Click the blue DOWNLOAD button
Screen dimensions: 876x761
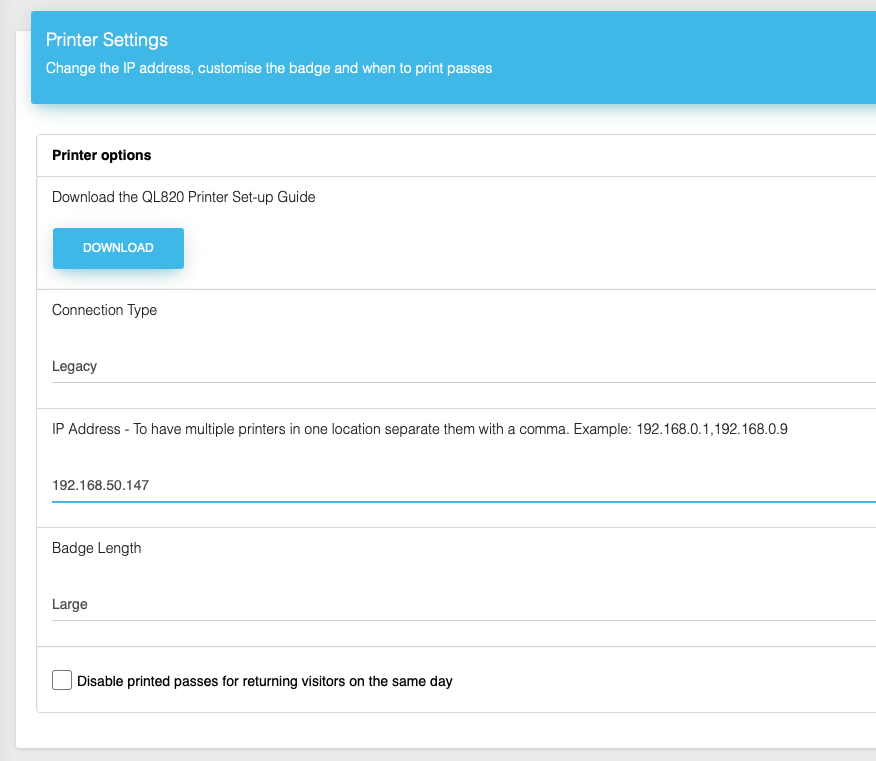[118, 248]
